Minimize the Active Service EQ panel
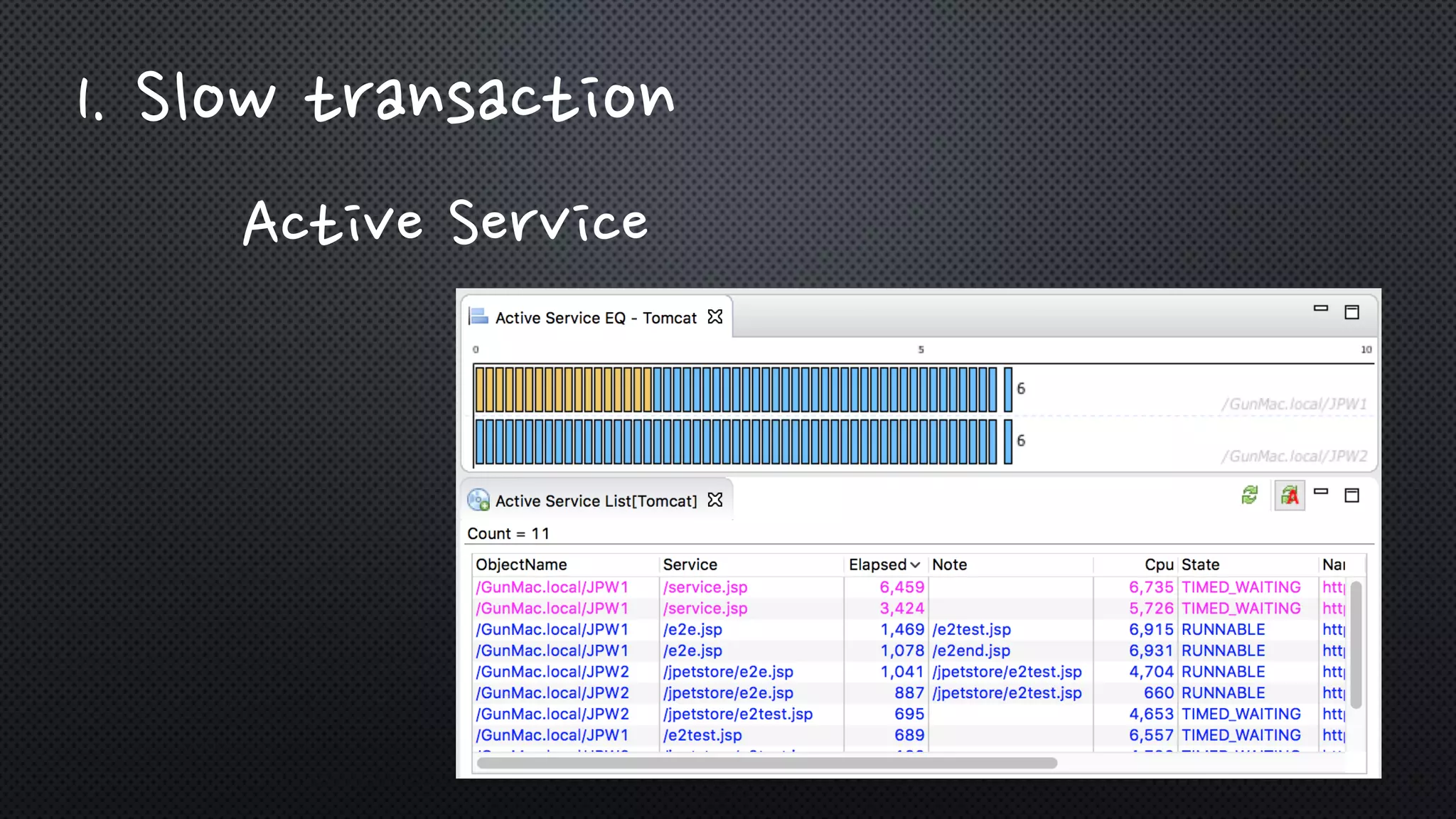 tap(1320, 309)
